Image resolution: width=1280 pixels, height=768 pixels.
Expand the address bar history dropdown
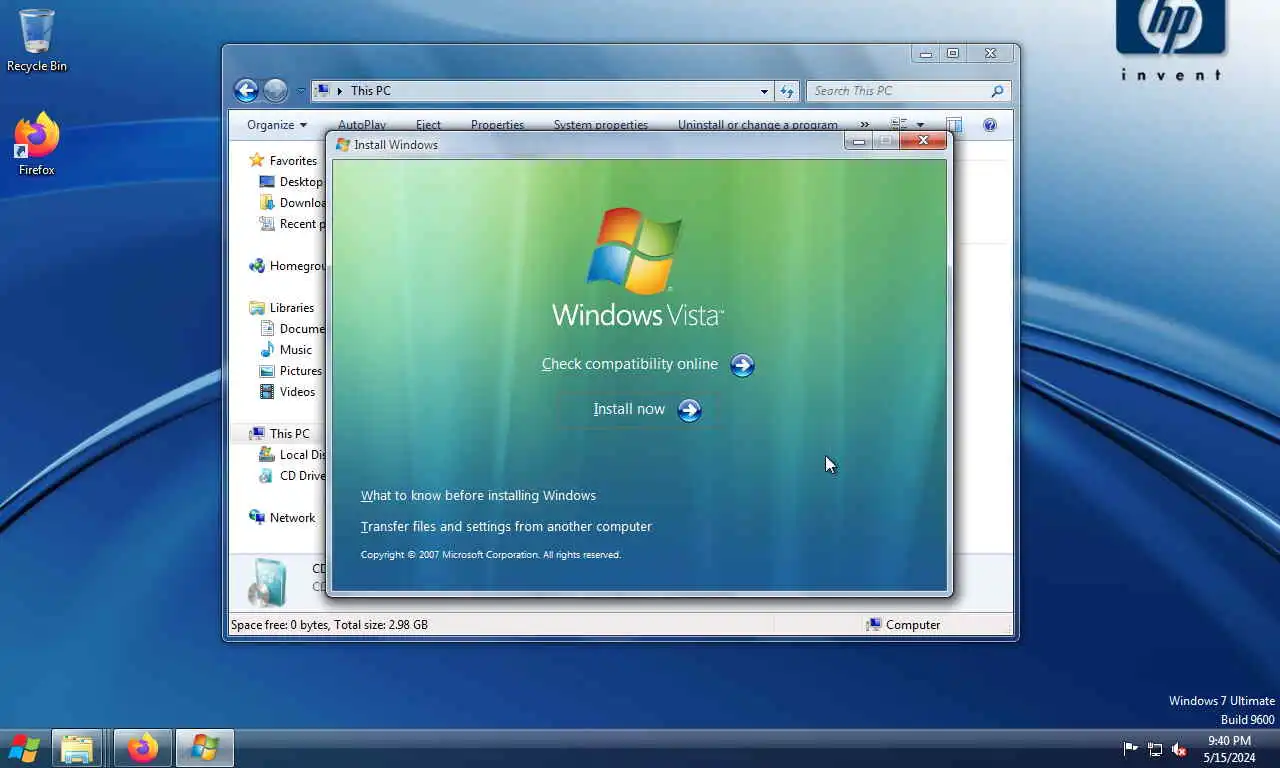(x=764, y=91)
